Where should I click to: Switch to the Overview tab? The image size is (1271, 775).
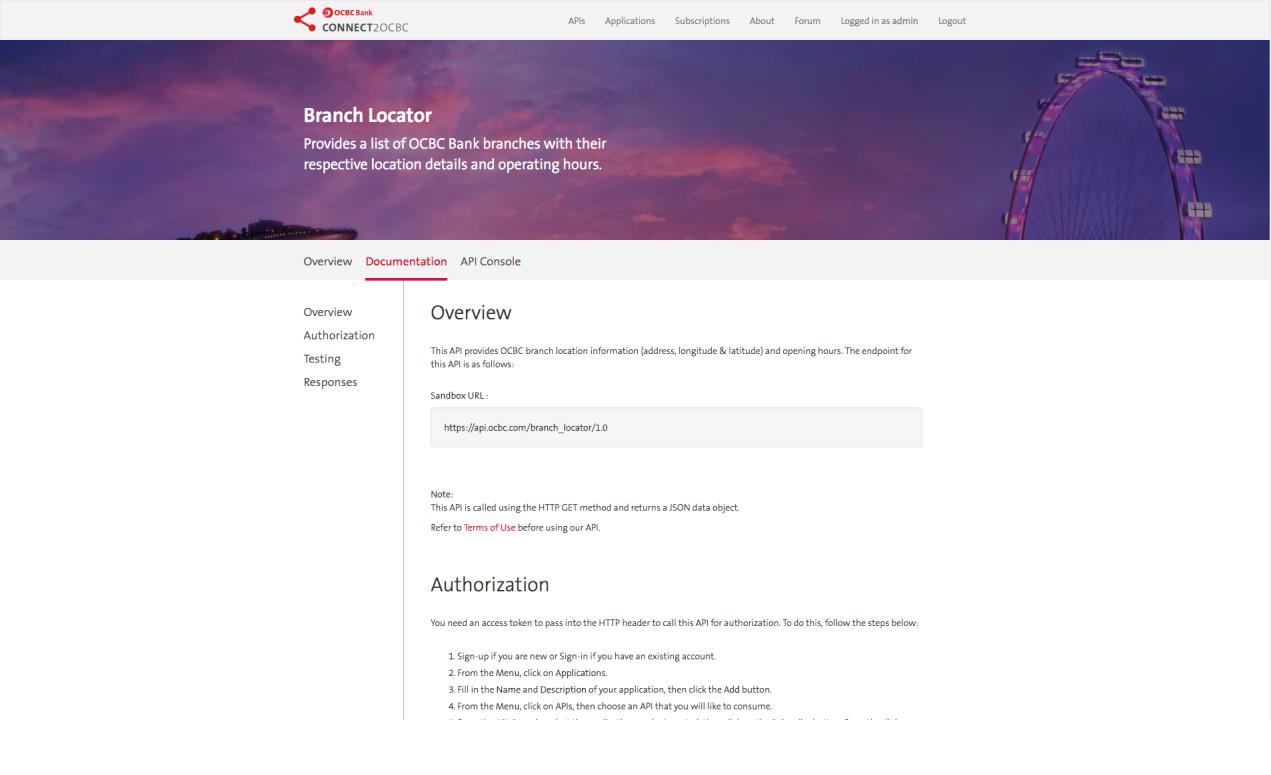pos(328,261)
